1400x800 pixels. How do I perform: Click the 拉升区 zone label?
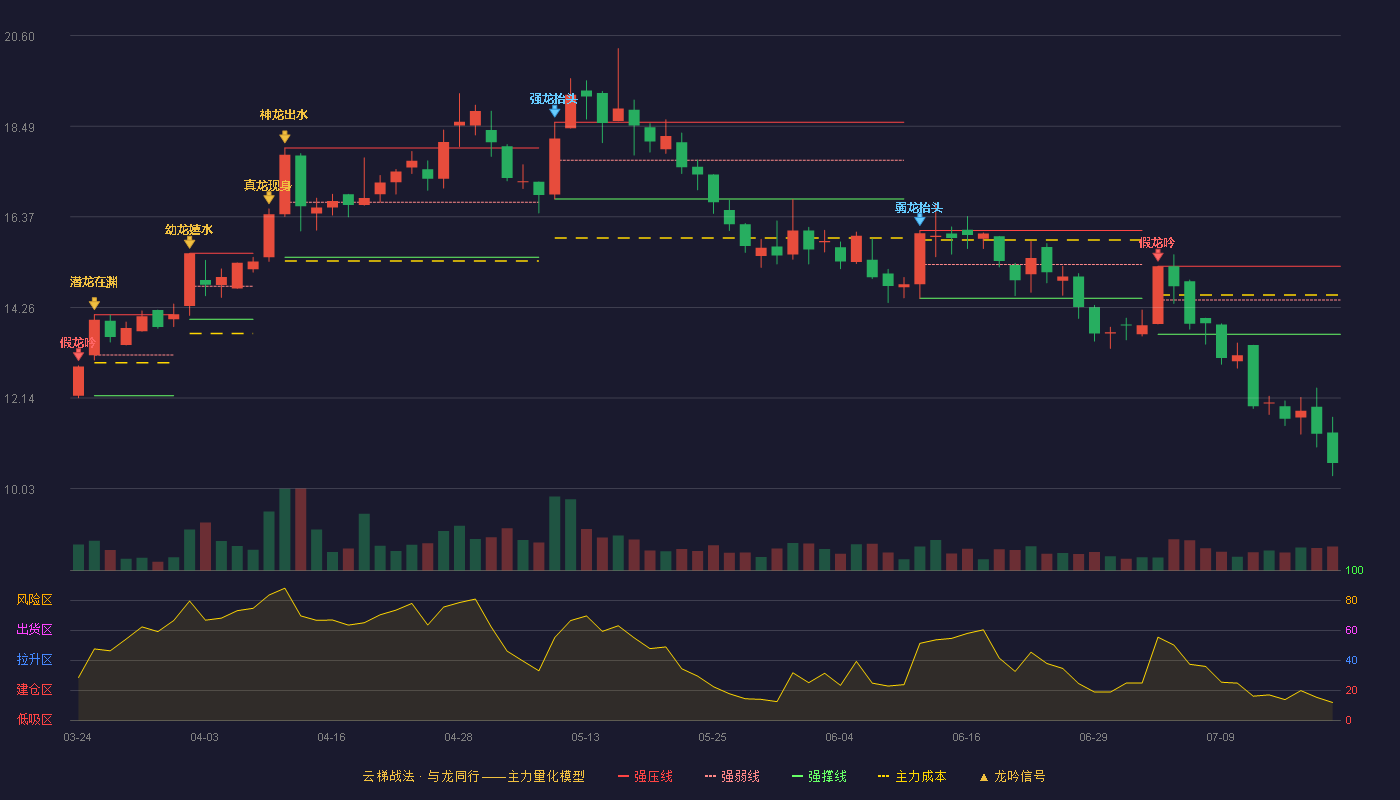(x=34, y=660)
